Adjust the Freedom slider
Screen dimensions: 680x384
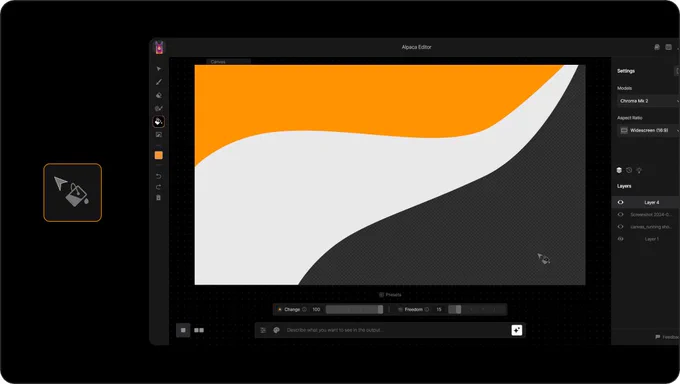click(477, 309)
